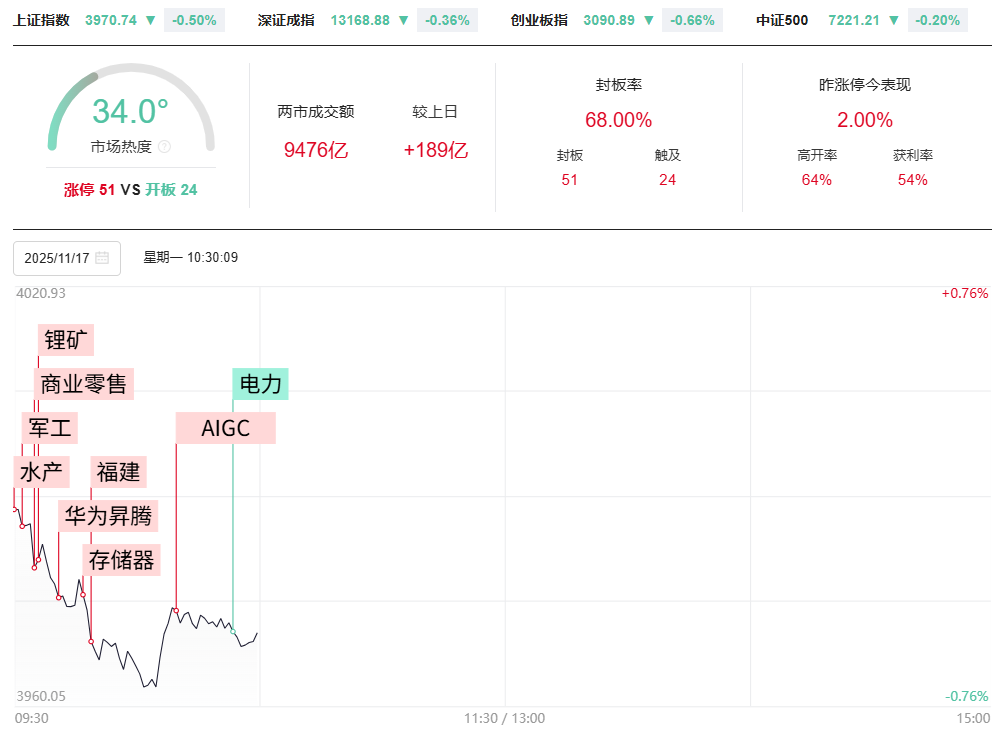
Task: Click the down arrow next to 中证500
Action: (x=894, y=20)
